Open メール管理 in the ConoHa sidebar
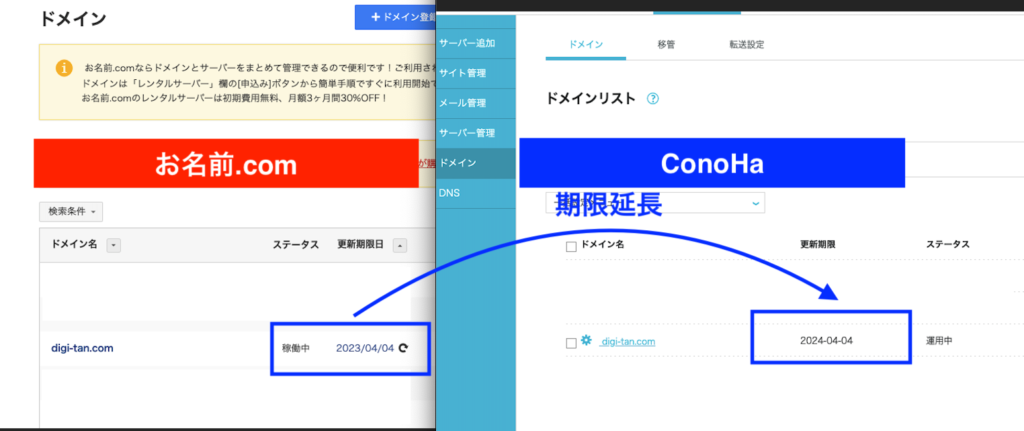 (x=475, y=103)
